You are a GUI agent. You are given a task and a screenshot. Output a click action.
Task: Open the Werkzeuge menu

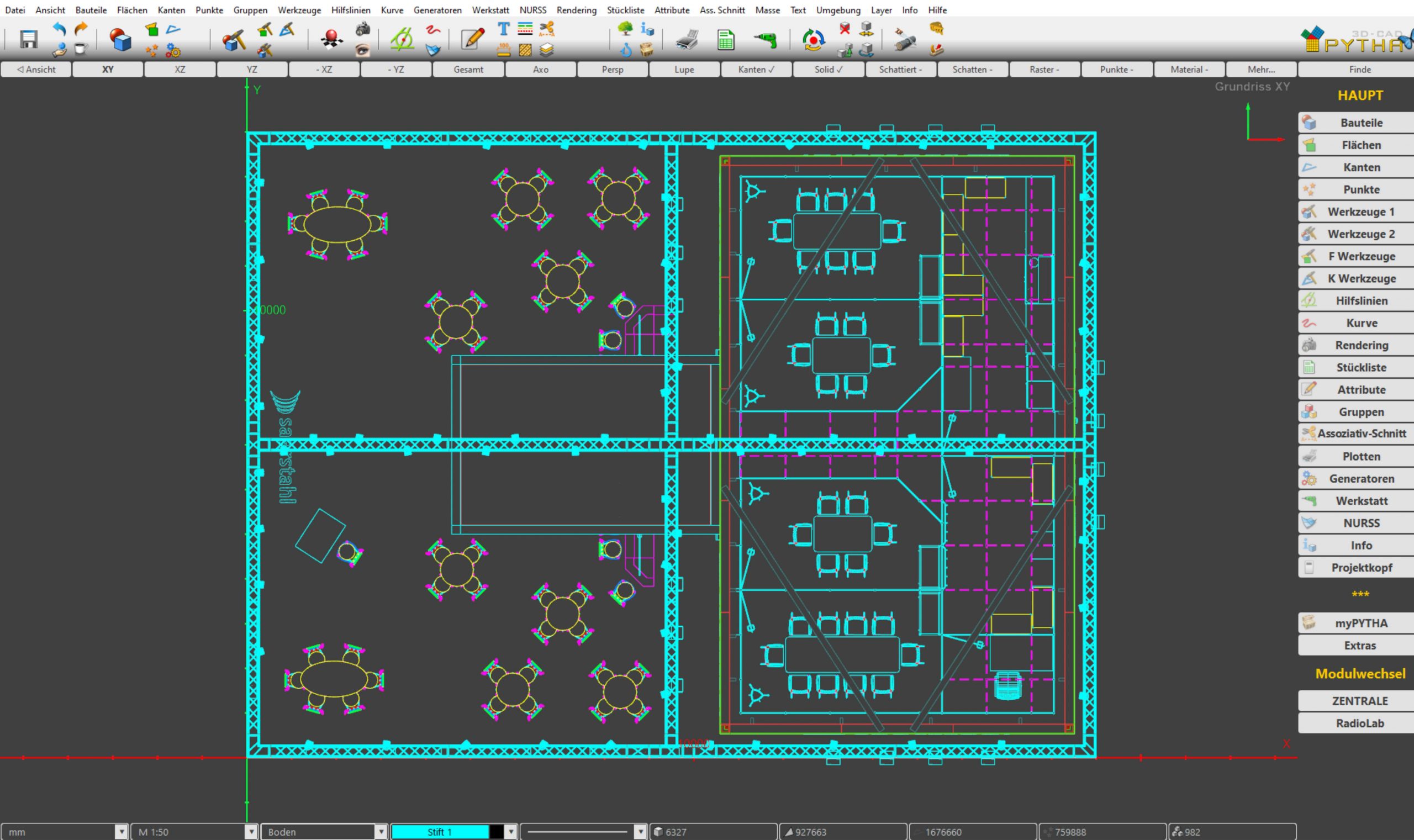(x=299, y=10)
